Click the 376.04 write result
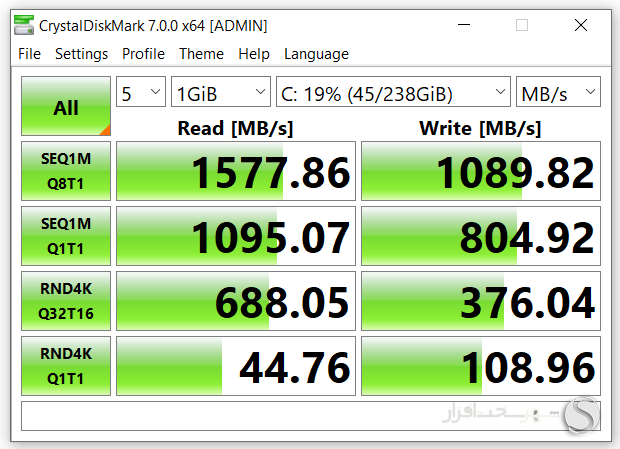The image size is (620, 449). tap(481, 301)
